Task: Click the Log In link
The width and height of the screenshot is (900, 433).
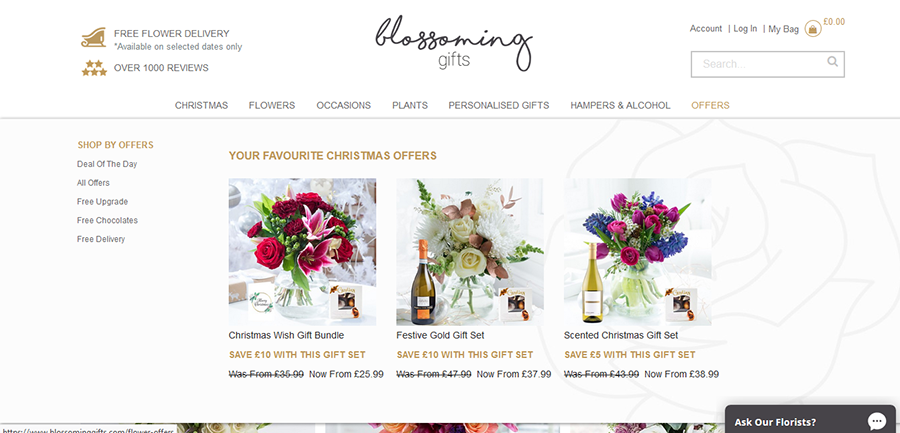Action: (745, 29)
